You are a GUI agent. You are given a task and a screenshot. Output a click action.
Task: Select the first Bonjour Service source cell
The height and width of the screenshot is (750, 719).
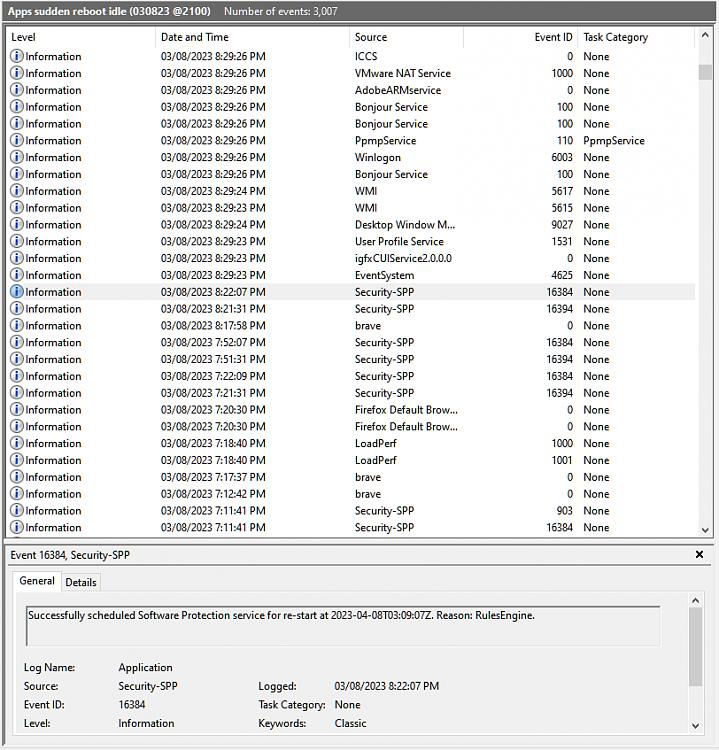[x=391, y=107]
